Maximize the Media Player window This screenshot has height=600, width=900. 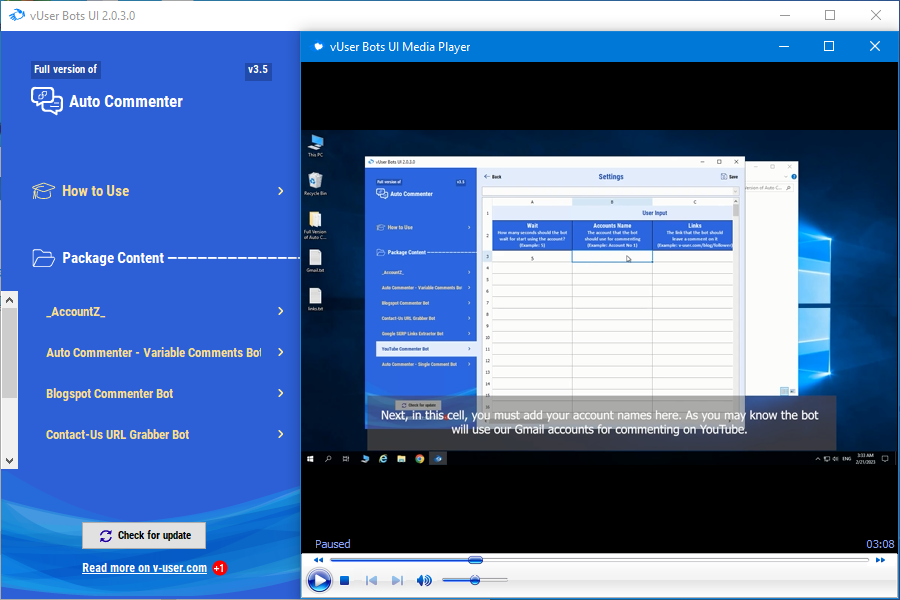click(x=829, y=47)
